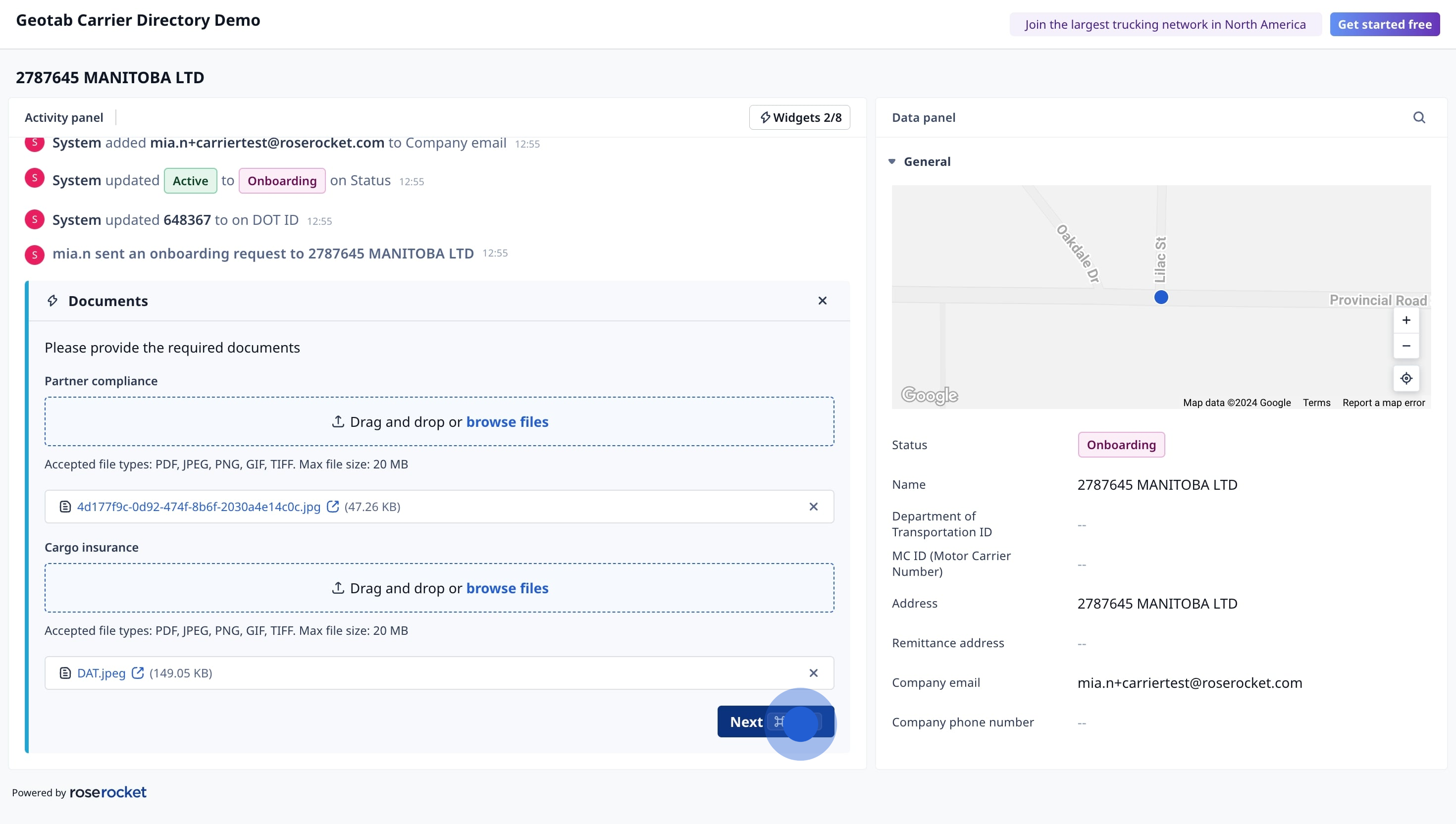1456x824 pixels.
Task: Remove the 4d177f9c jpg attachment
Action: [x=813, y=507]
